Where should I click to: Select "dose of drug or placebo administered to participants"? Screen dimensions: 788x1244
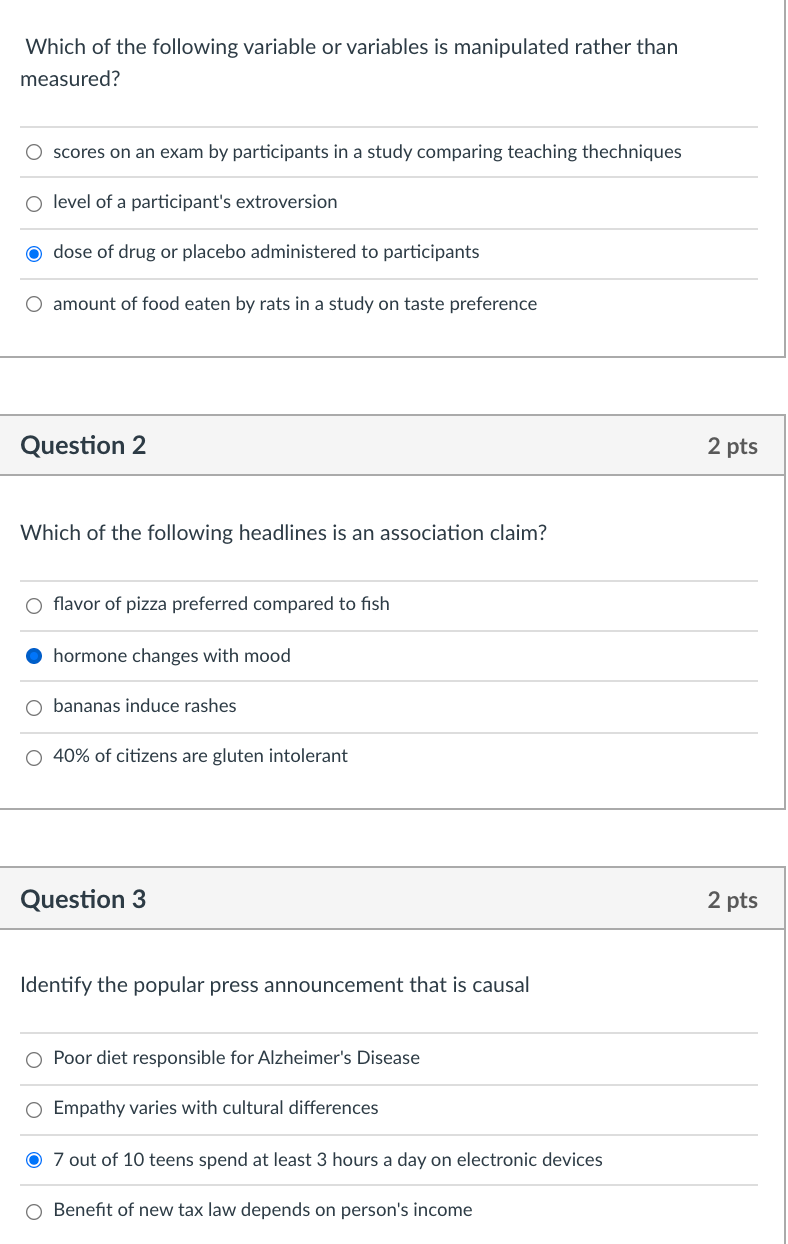33,253
